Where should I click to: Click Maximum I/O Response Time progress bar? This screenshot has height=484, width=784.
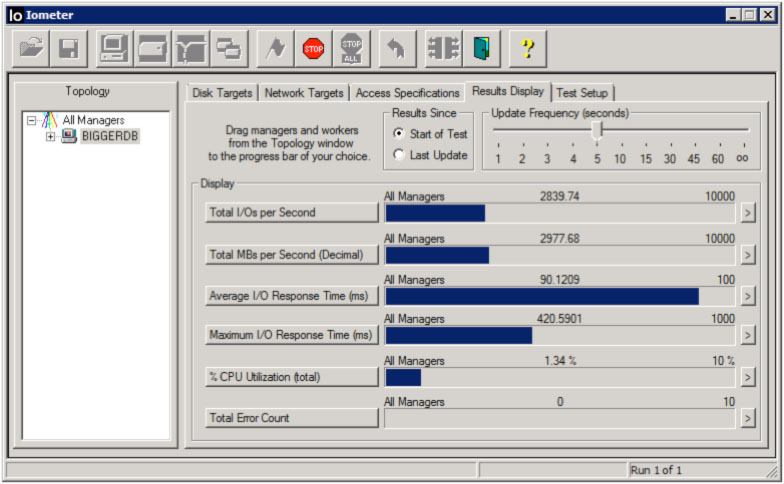(560, 335)
